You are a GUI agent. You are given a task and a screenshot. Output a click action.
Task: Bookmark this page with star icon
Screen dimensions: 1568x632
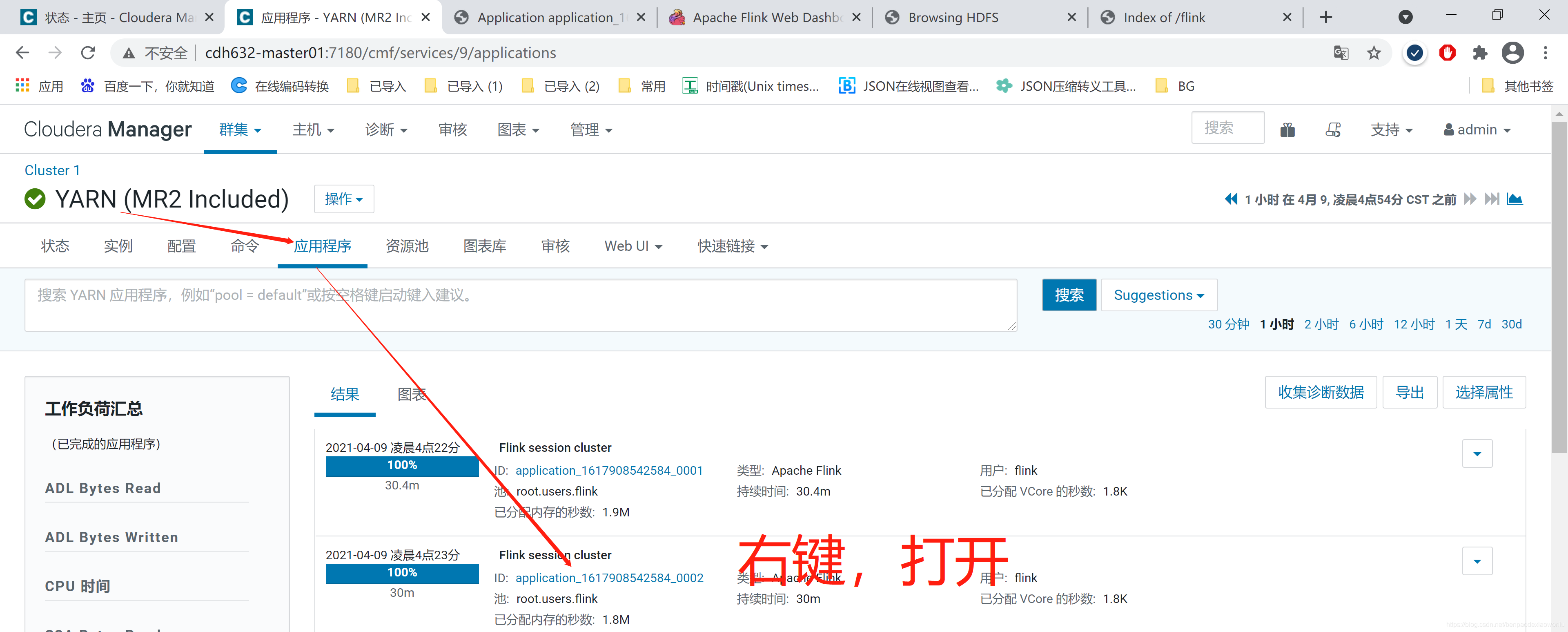coord(1374,53)
